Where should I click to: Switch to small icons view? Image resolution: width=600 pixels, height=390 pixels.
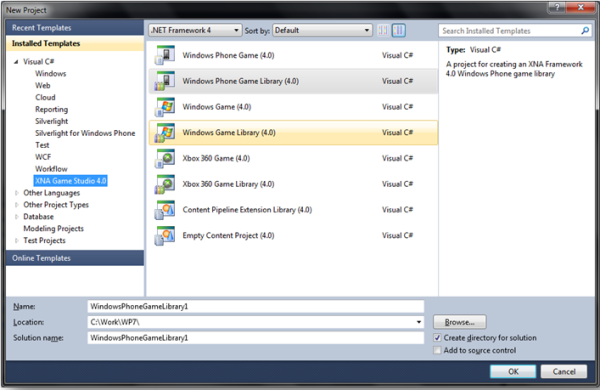383,30
